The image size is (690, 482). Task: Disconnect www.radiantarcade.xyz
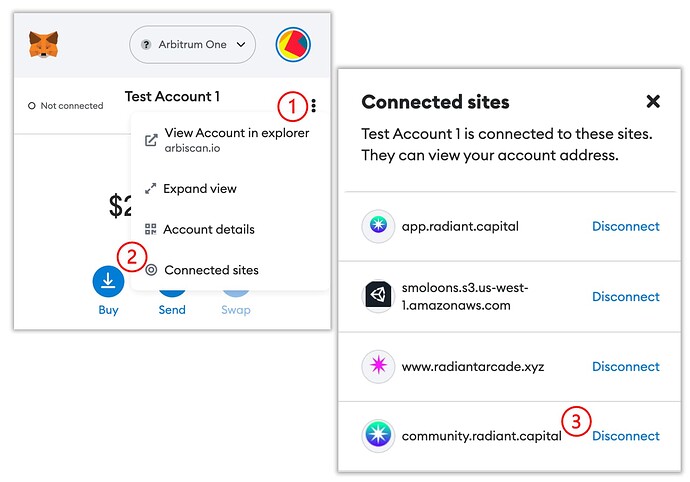626,367
